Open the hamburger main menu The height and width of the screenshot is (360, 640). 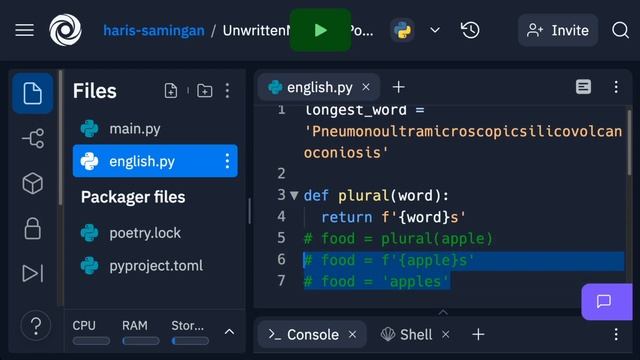coord(24,30)
